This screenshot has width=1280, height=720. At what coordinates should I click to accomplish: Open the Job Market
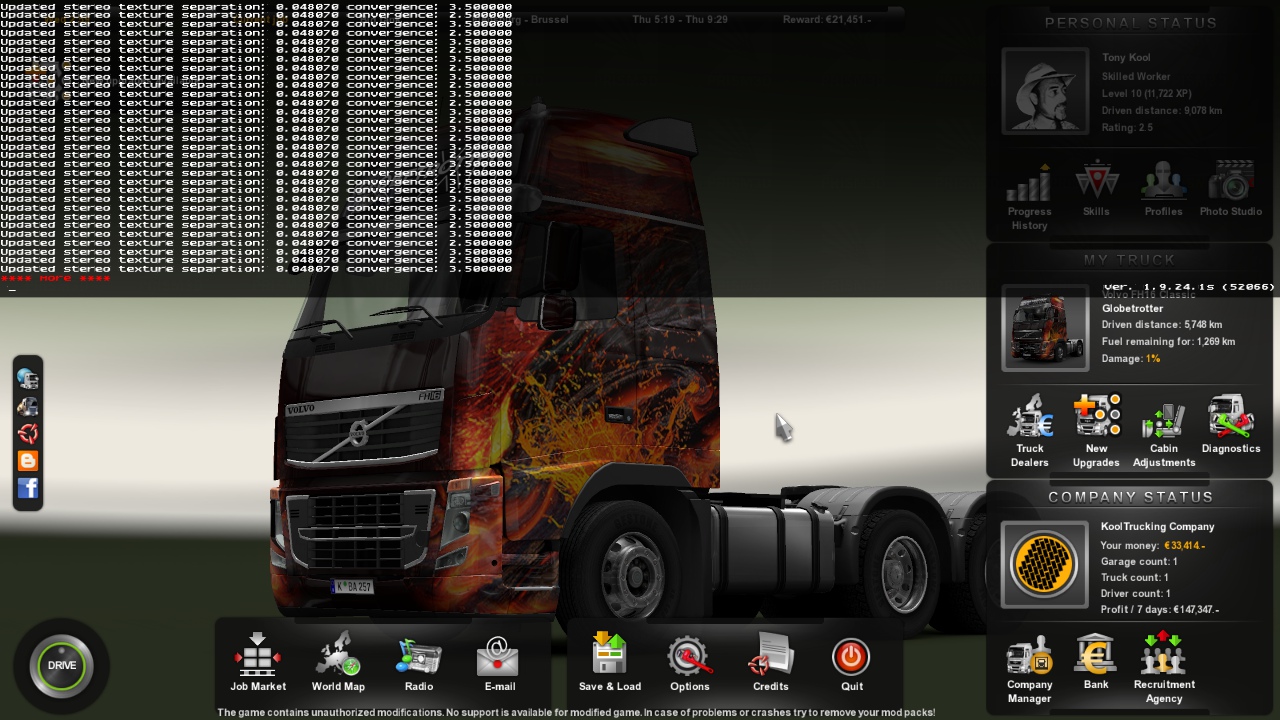coord(258,662)
